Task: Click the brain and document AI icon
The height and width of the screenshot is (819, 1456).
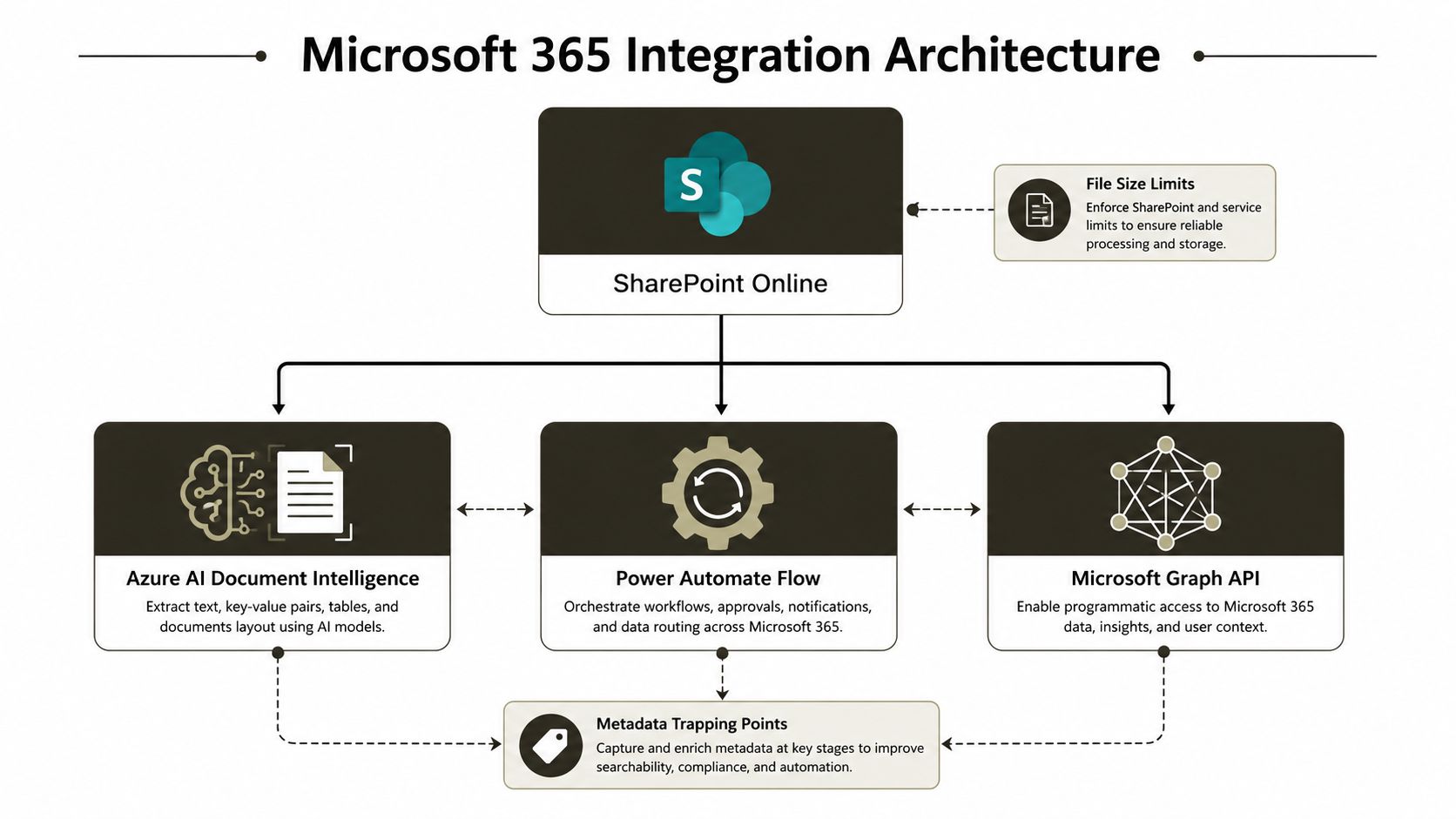Action: [266, 492]
